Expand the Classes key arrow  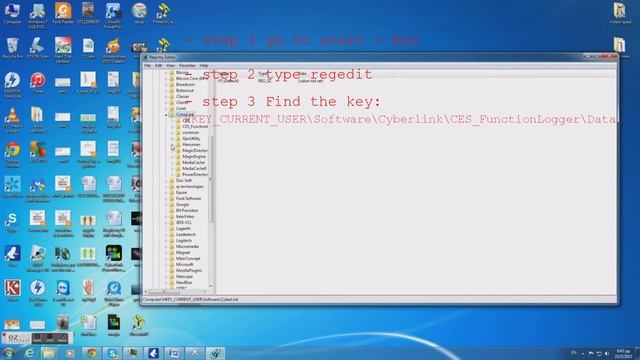[167, 97]
